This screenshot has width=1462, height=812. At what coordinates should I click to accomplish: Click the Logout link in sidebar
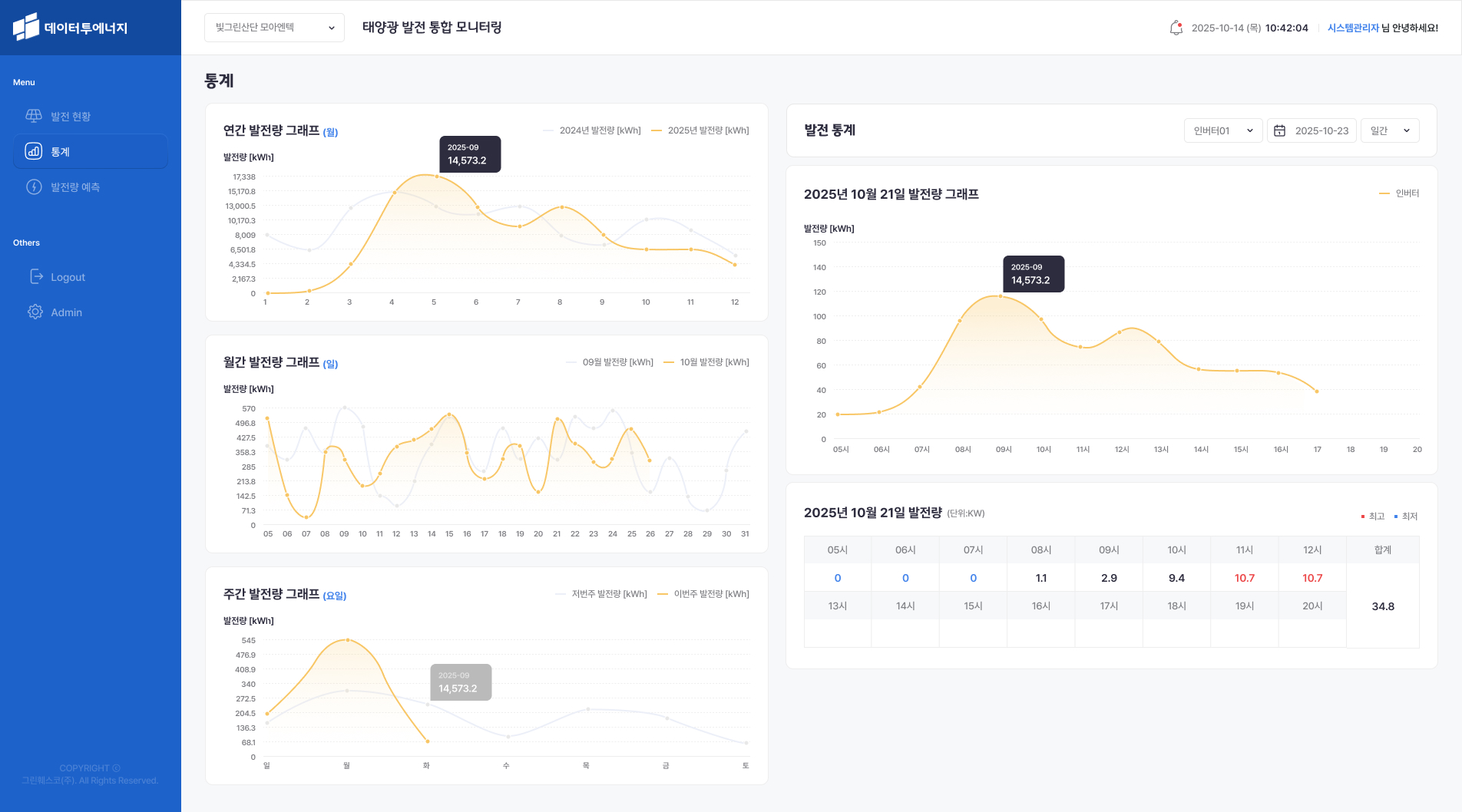tap(68, 277)
